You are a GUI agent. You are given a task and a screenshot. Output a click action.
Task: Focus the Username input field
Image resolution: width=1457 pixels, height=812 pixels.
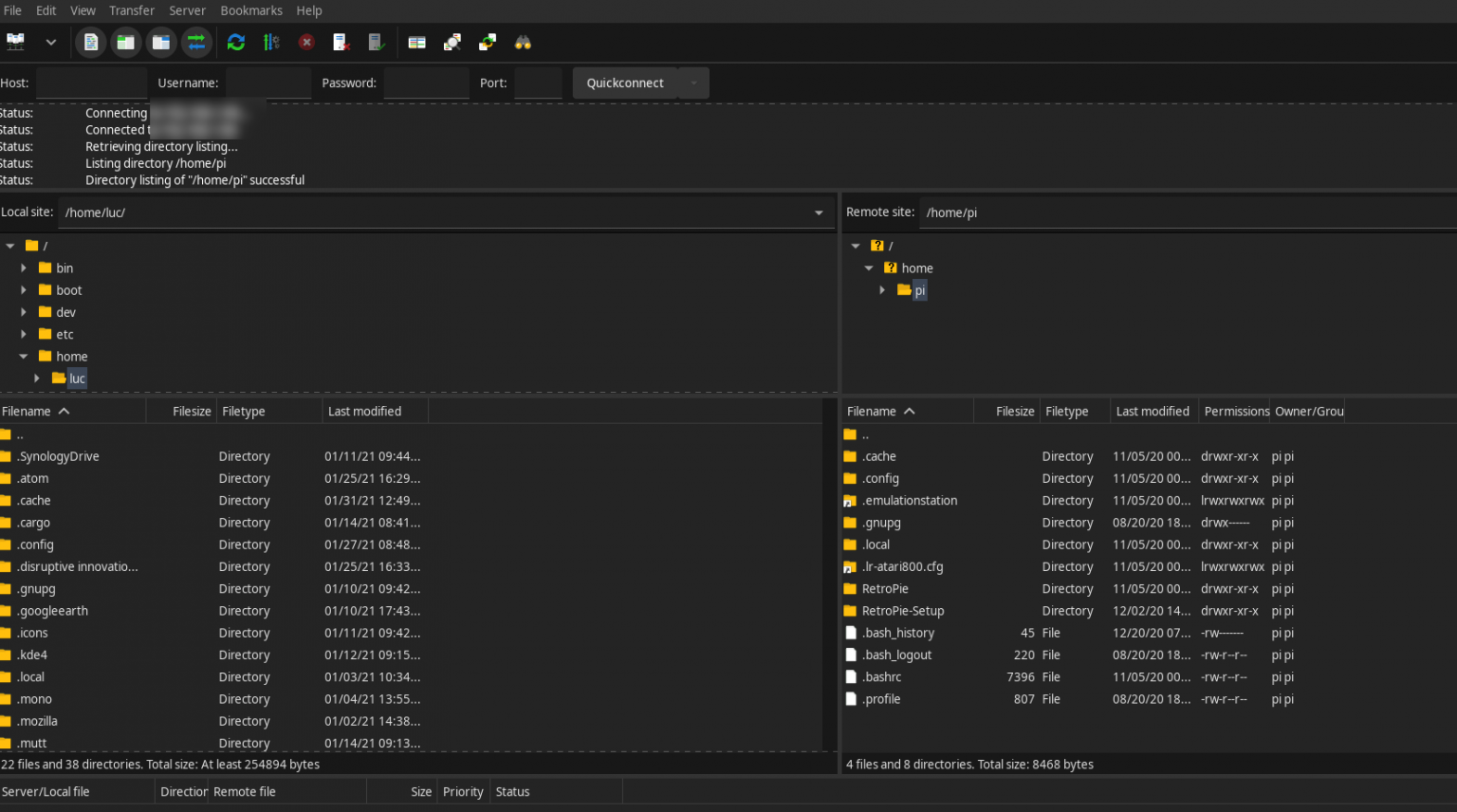[x=268, y=83]
